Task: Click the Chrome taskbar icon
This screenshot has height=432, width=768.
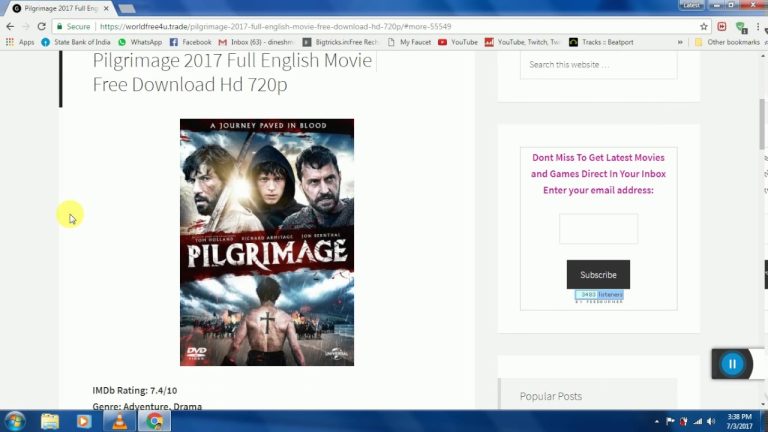Action: pyautogui.click(x=154, y=421)
